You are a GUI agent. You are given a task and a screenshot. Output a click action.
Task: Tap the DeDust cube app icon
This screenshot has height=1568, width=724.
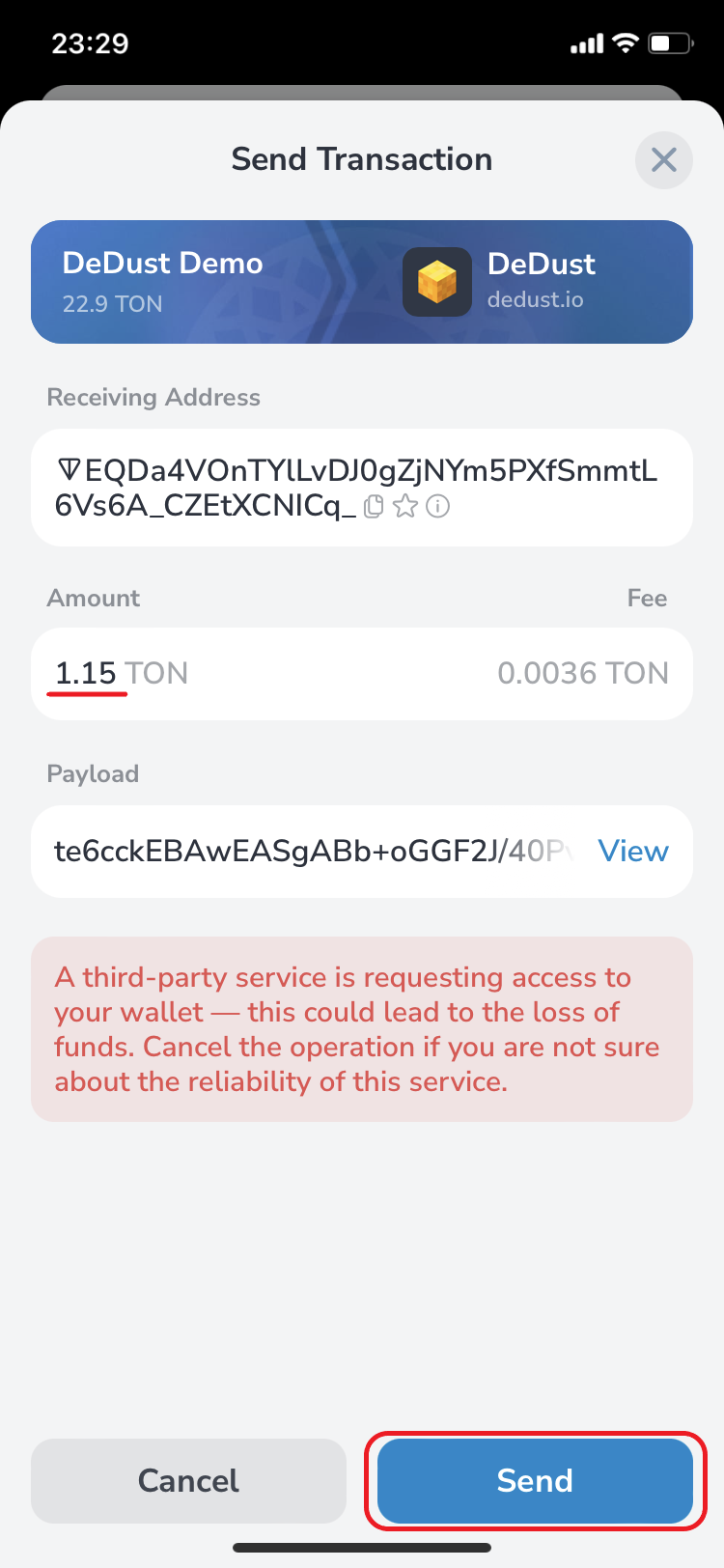(x=437, y=282)
